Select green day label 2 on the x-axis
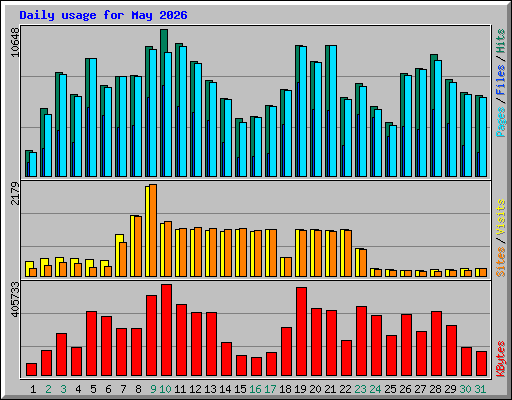Image resolution: width=512 pixels, height=400 pixels. tap(48, 389)
